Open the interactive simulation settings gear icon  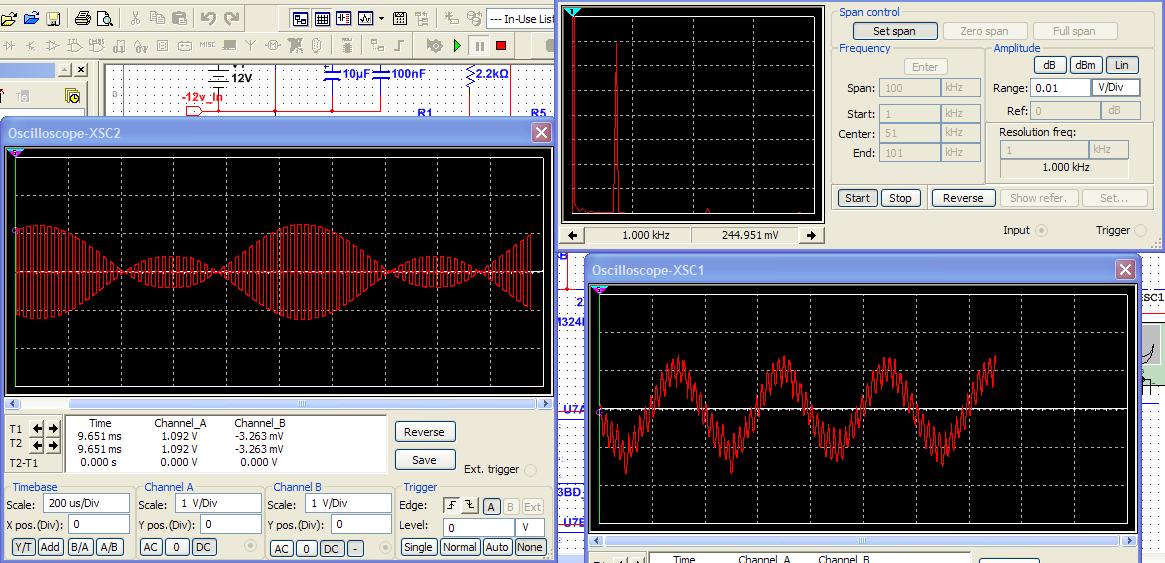[435, 46]
